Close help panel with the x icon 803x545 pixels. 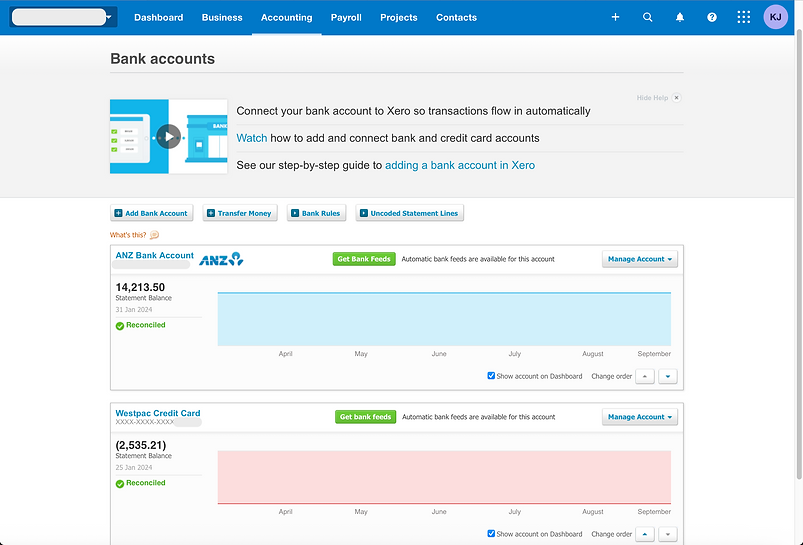(677, 97)
